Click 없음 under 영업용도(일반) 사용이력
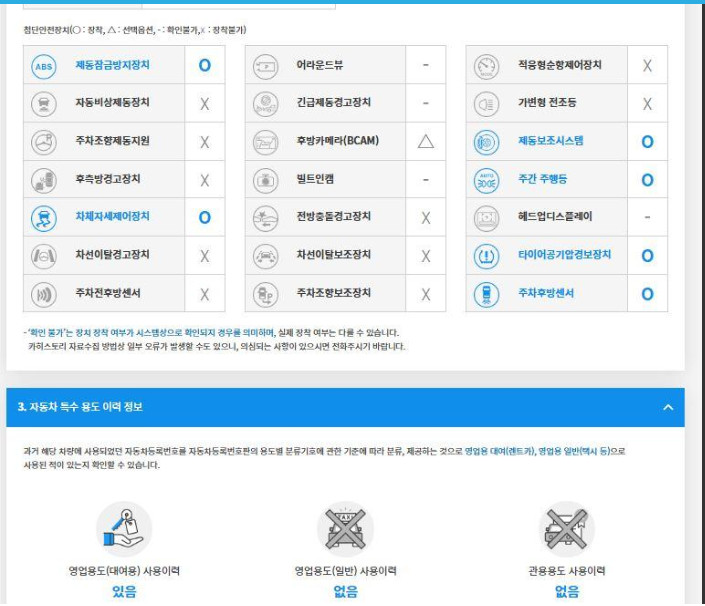Viewport: 705px width, 606px height. pos(345,591)
